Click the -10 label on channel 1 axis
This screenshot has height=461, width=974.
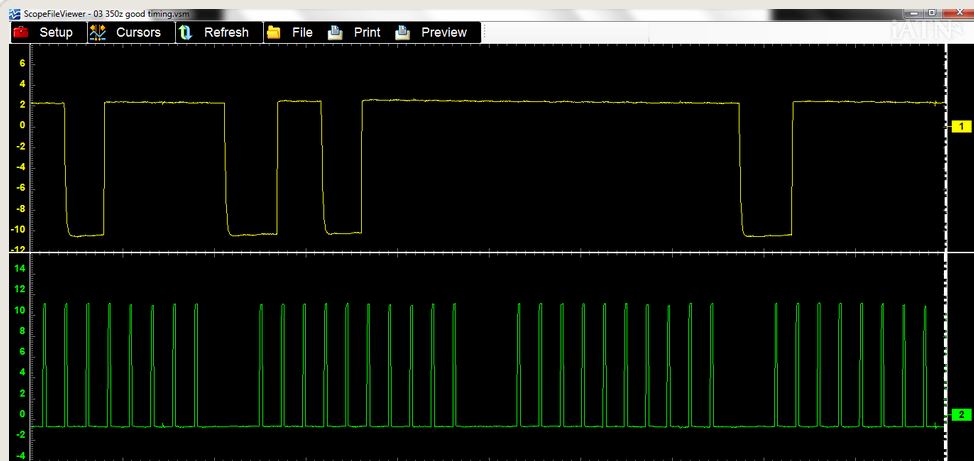[17, 230]
